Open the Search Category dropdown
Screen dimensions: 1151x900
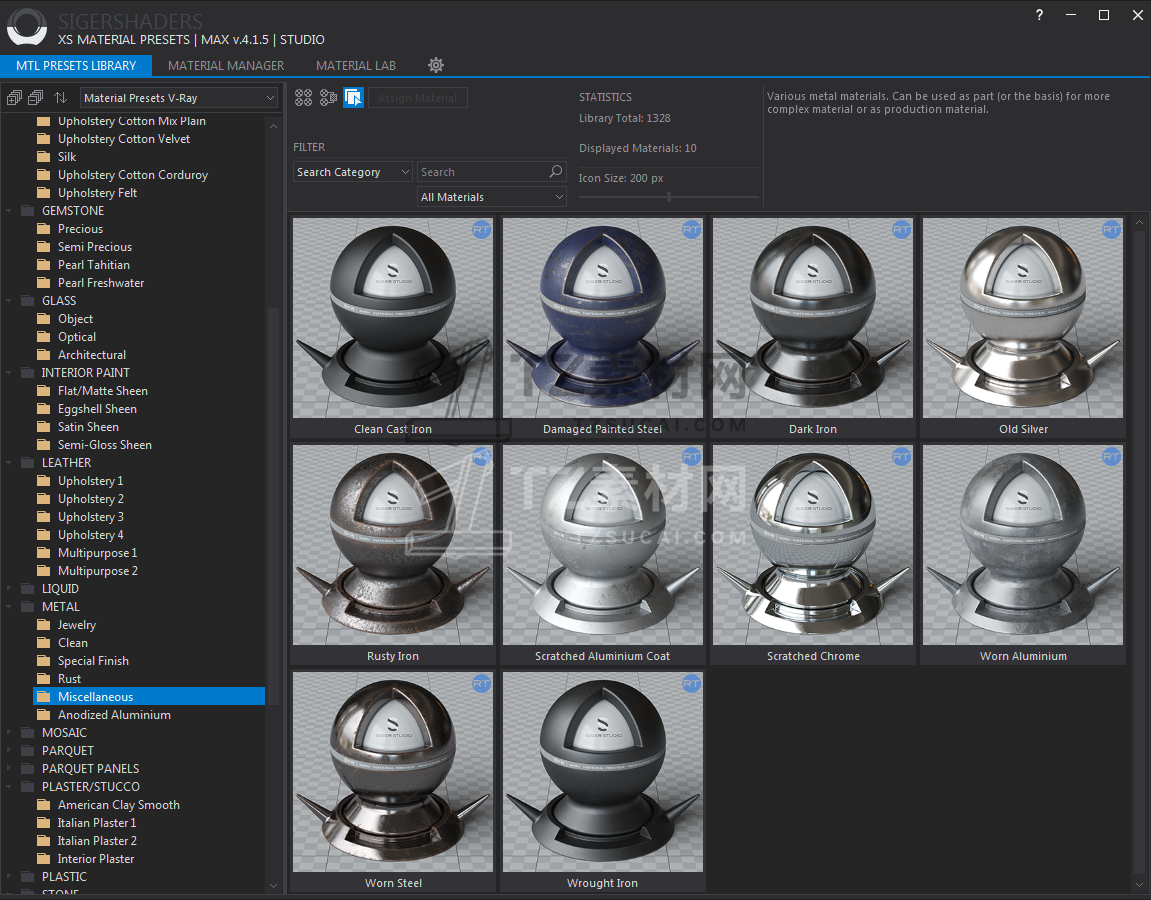click(x=352, y=172)
